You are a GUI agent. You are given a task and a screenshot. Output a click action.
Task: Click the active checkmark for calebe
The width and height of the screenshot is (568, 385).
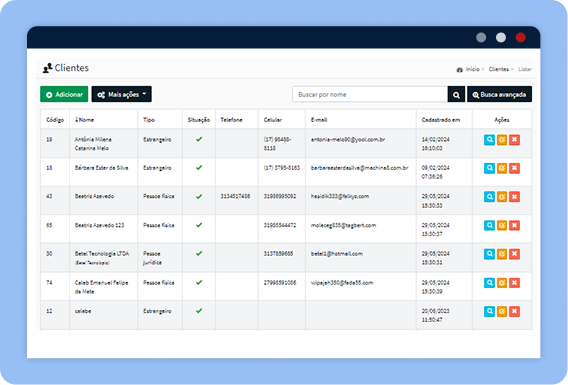click(199, 311)
